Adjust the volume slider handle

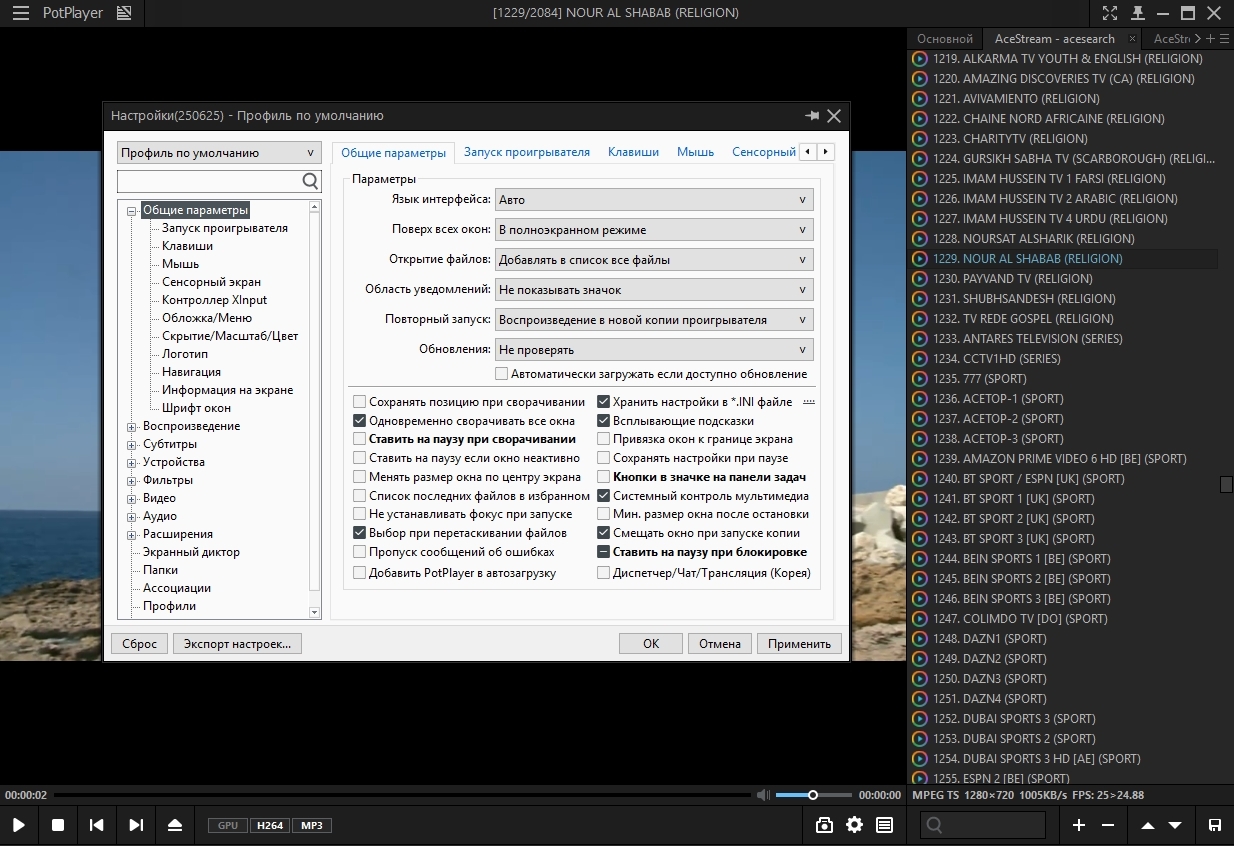(x=813, y=795)
